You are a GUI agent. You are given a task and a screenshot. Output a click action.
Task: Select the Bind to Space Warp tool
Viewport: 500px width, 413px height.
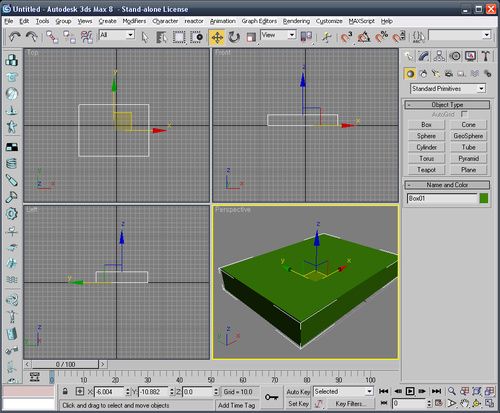click(87, 37)
